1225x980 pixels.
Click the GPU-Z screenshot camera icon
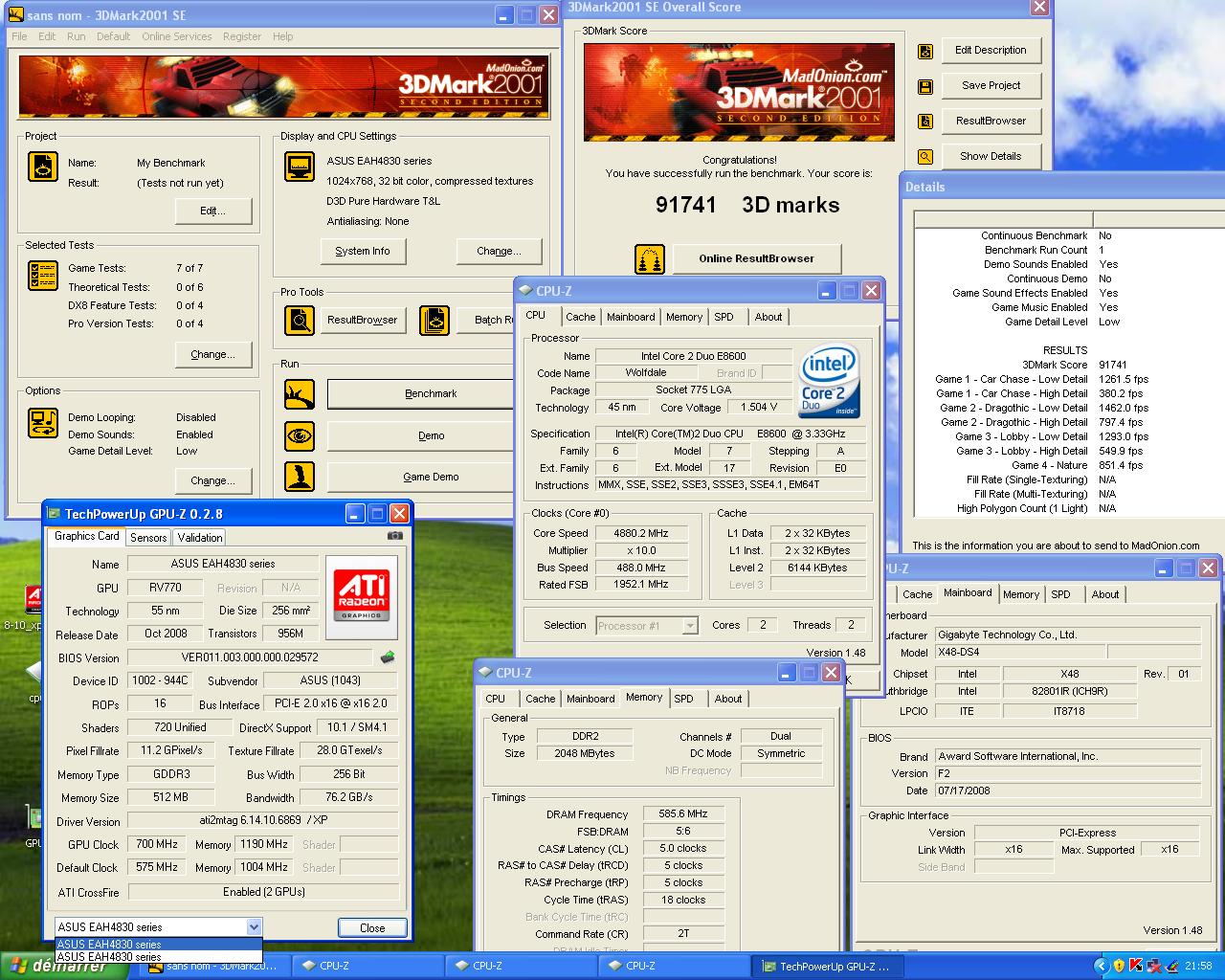(394, 536)
